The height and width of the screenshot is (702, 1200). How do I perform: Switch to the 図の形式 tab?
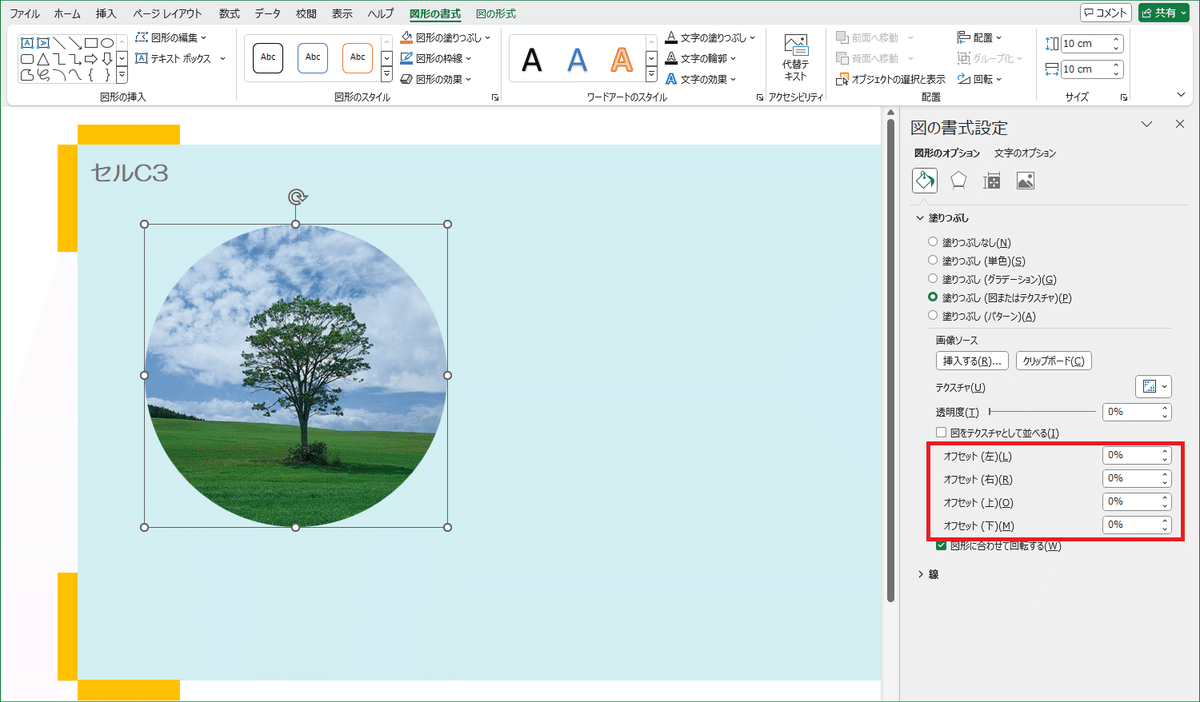[x=495, y=14]
